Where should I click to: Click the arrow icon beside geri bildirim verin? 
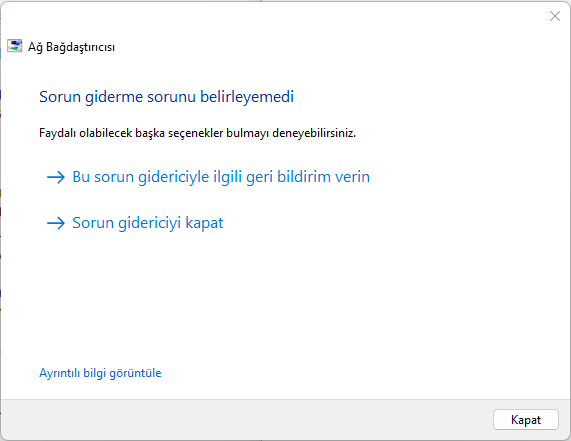click(56, 177)
